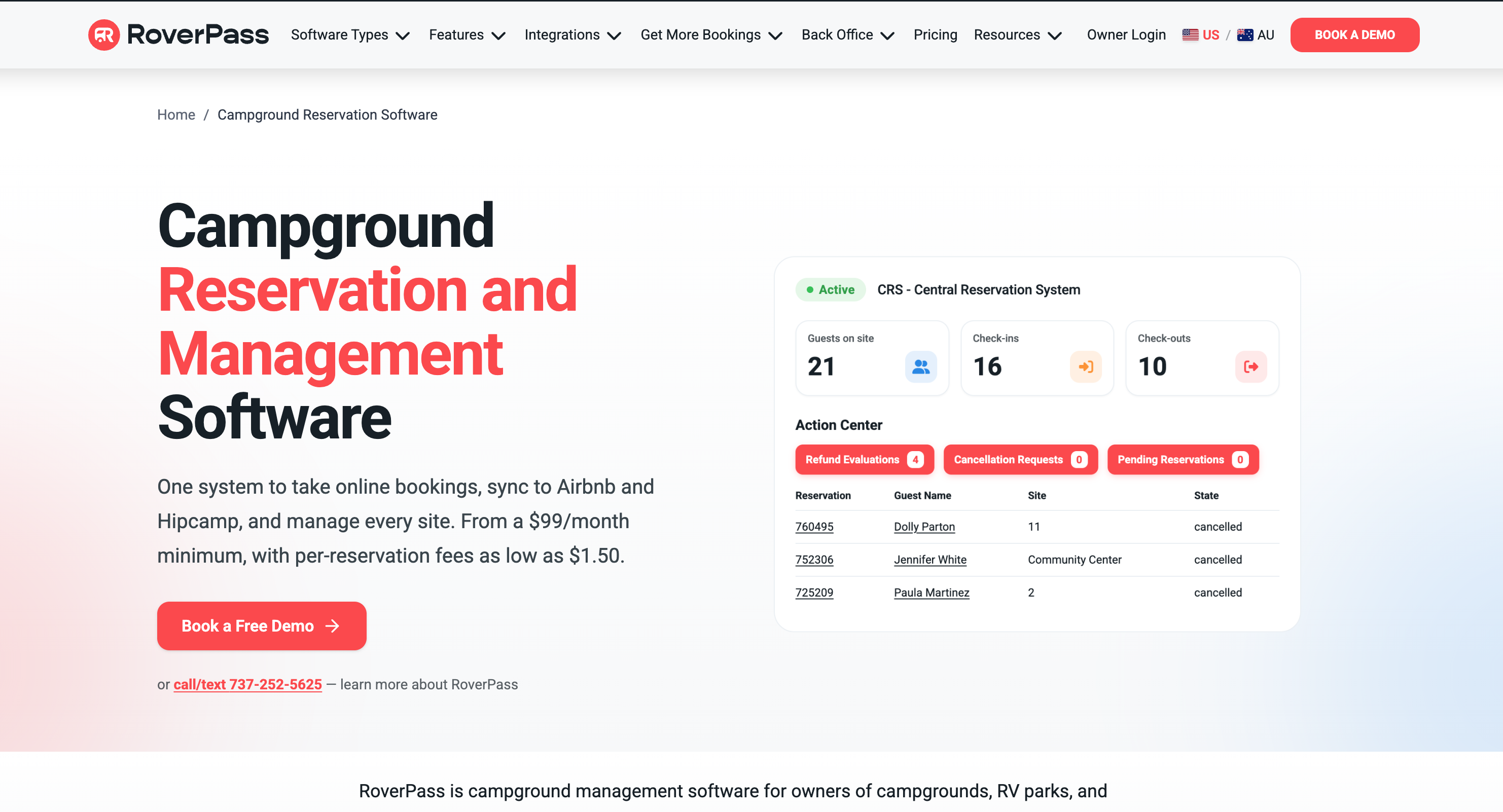Click the Guest Name column header
Image resolution: width=1503 pixels, height=812 pixels.
pyautogui.click(x=922, y=495)
